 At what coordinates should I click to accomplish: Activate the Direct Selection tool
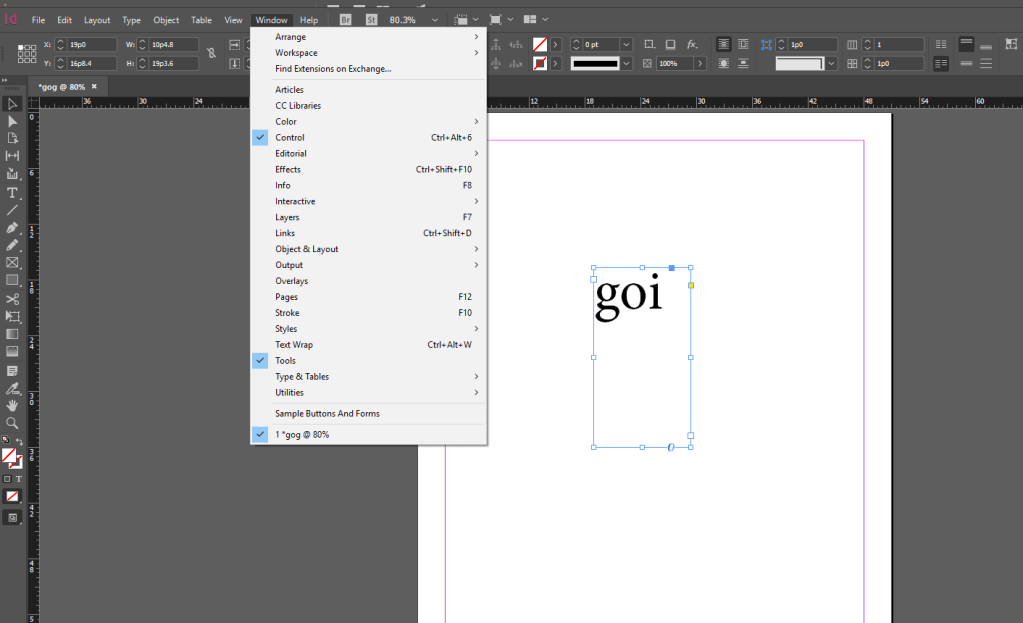tap(12, 121)
